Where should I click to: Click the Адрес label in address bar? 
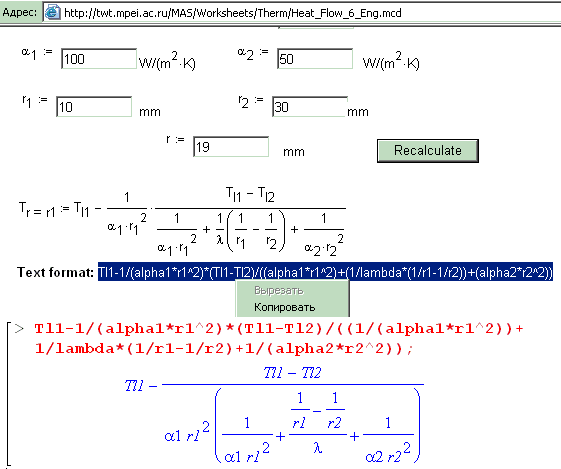[x=20, y=13]
